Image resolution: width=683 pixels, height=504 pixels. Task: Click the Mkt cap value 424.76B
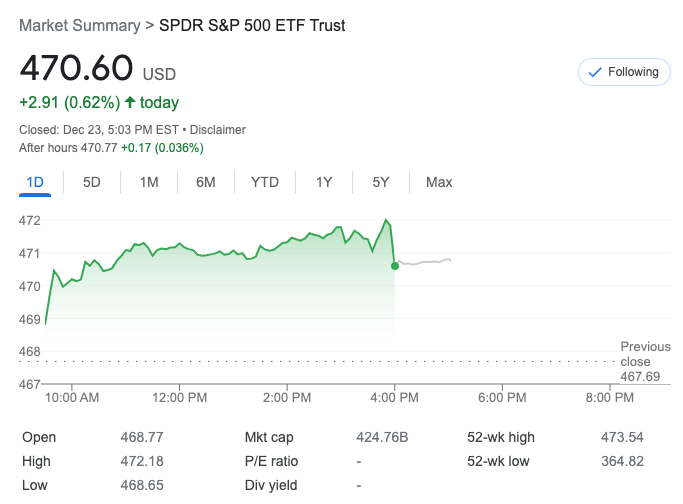pyautogui.click(x=382, y=437)
